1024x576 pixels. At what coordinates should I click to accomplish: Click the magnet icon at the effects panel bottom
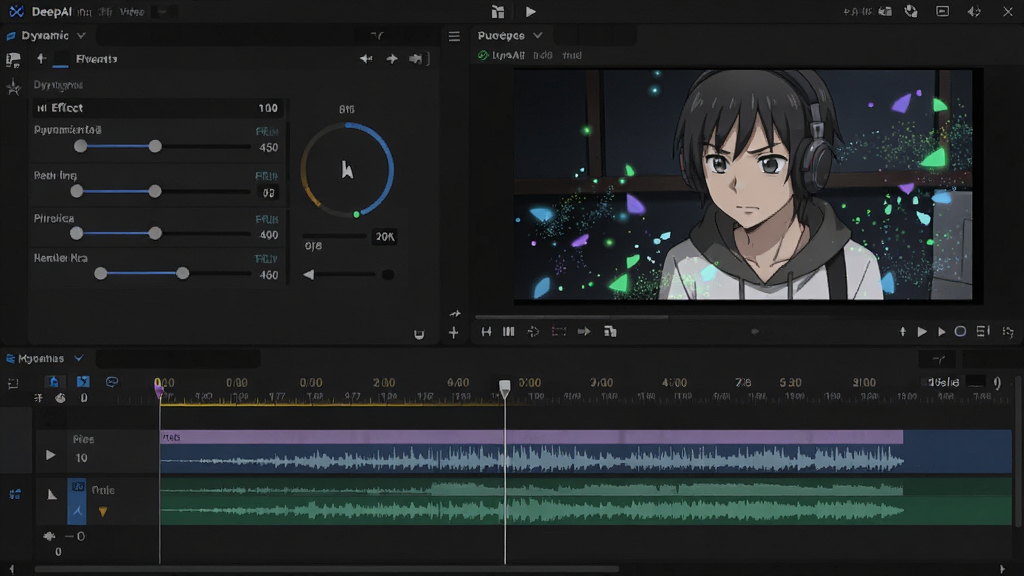pos(419,334)
